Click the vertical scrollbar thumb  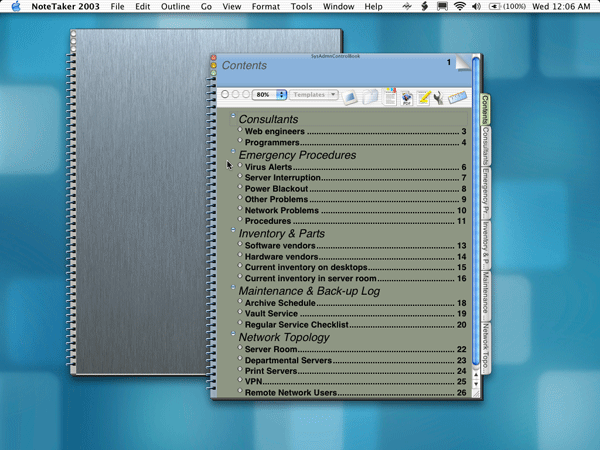(476, 210)
